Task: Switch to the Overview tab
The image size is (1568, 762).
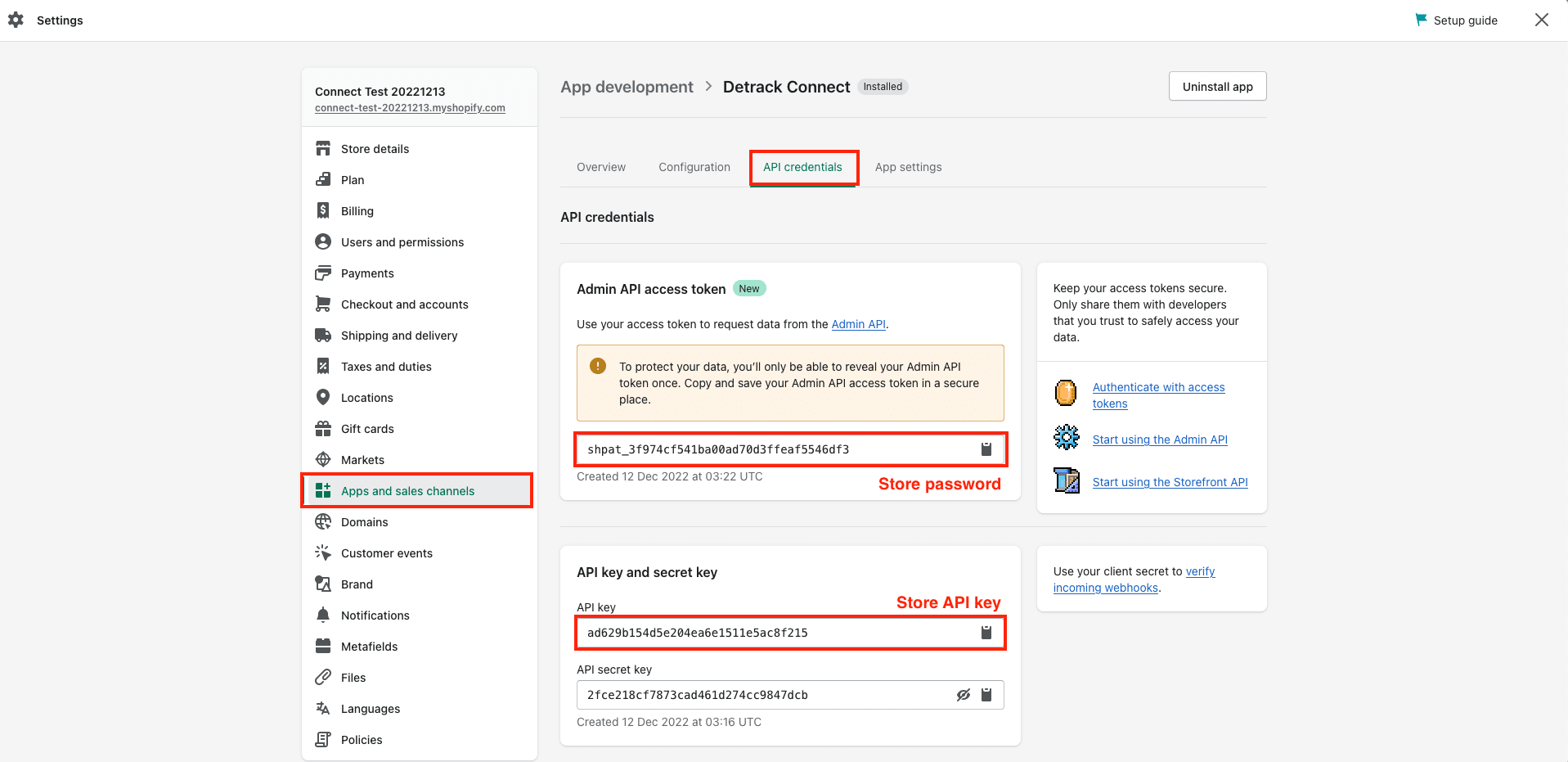Action: pos(601,167)
